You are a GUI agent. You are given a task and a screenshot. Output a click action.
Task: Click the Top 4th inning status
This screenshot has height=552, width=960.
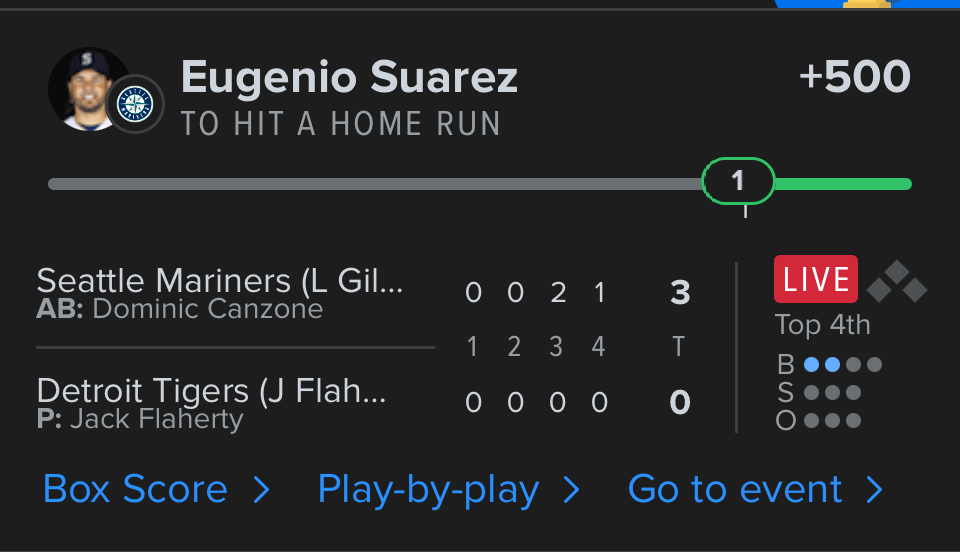823,325
